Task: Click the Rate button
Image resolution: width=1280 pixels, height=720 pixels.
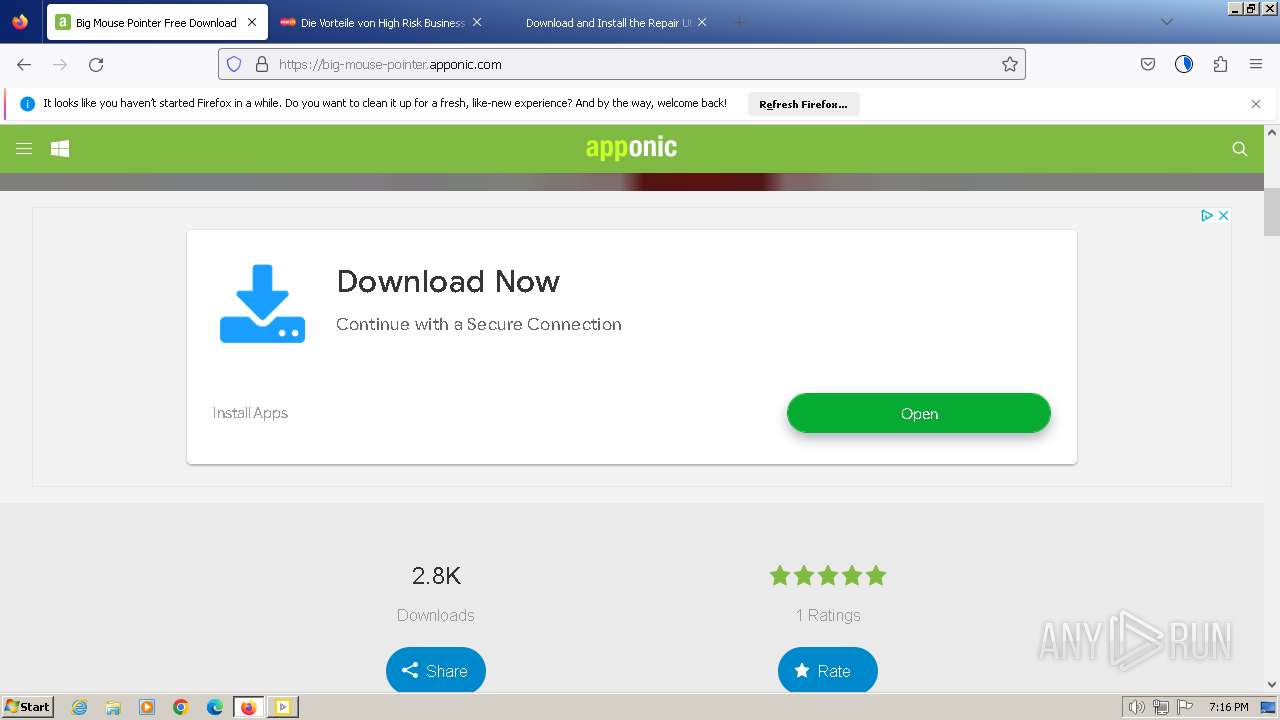Action: (828, 670)
